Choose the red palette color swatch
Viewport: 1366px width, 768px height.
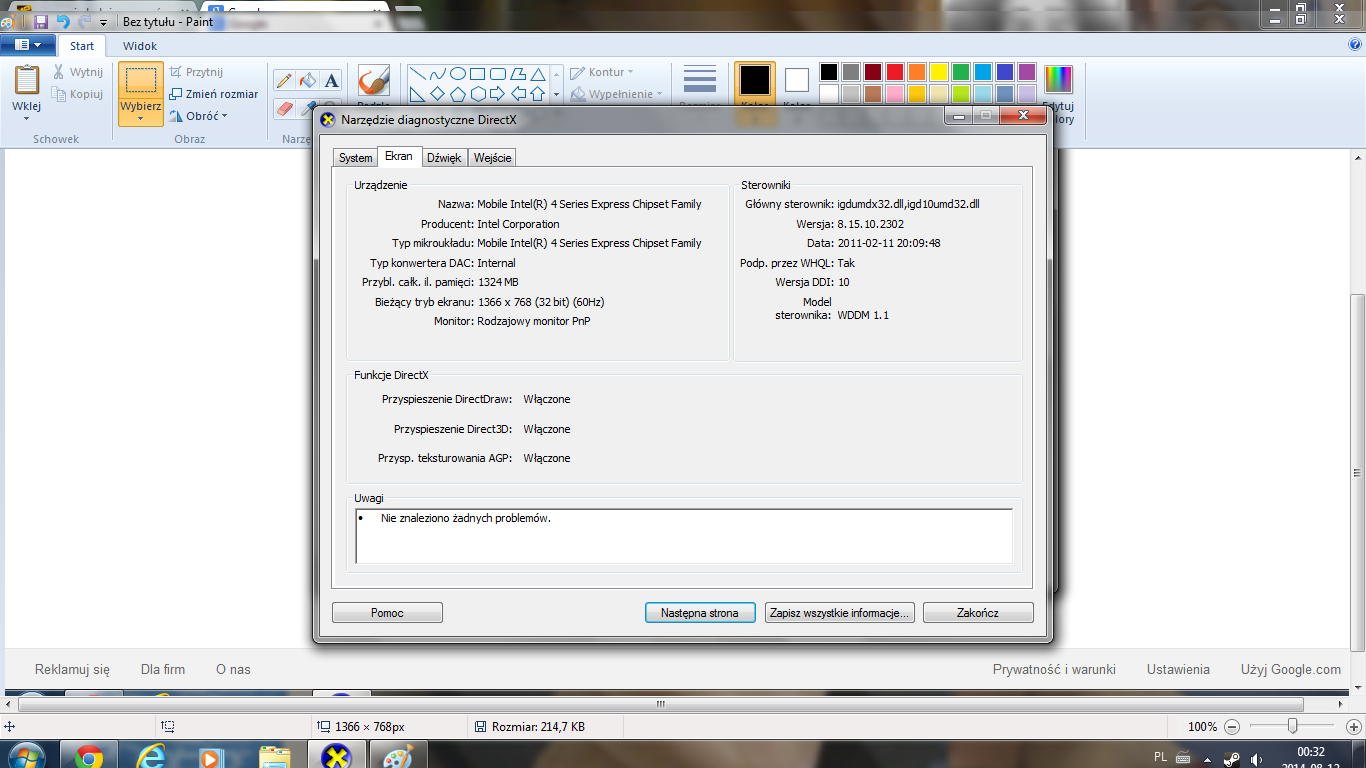894,72
